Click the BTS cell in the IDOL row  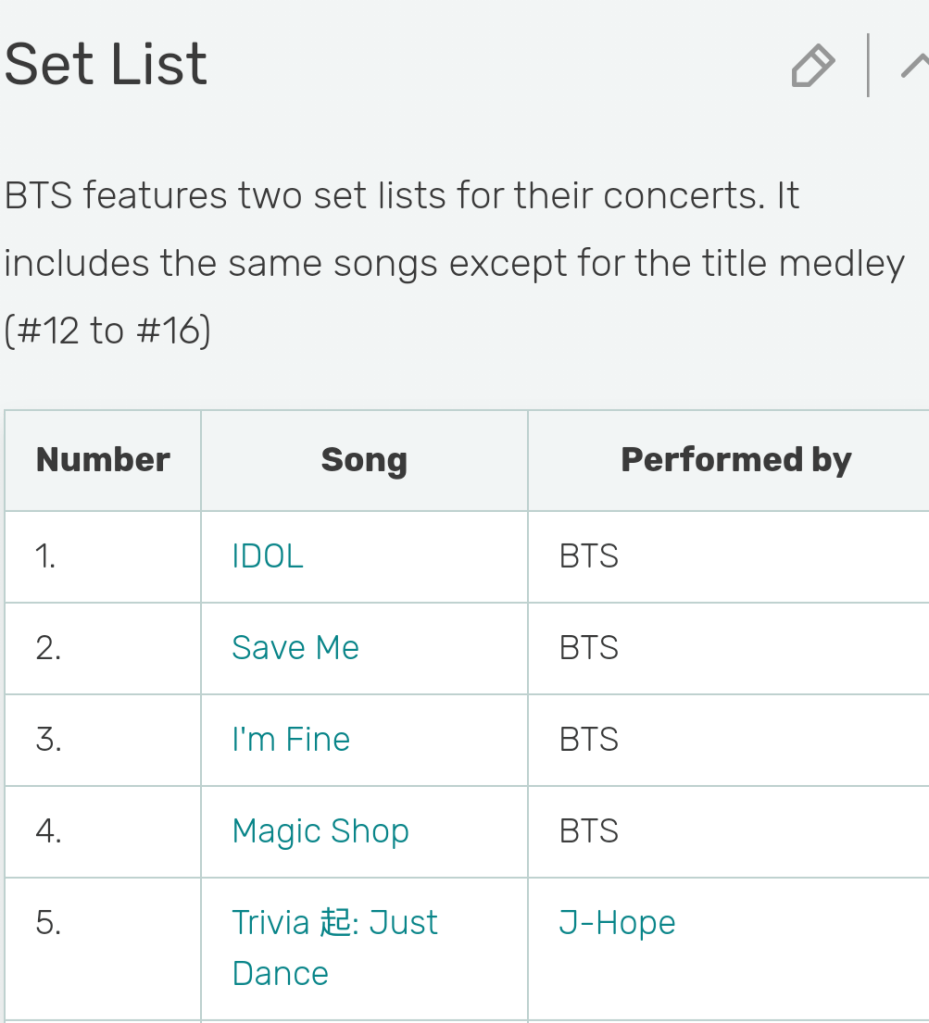pyautogui.click(x=589, y=556)
